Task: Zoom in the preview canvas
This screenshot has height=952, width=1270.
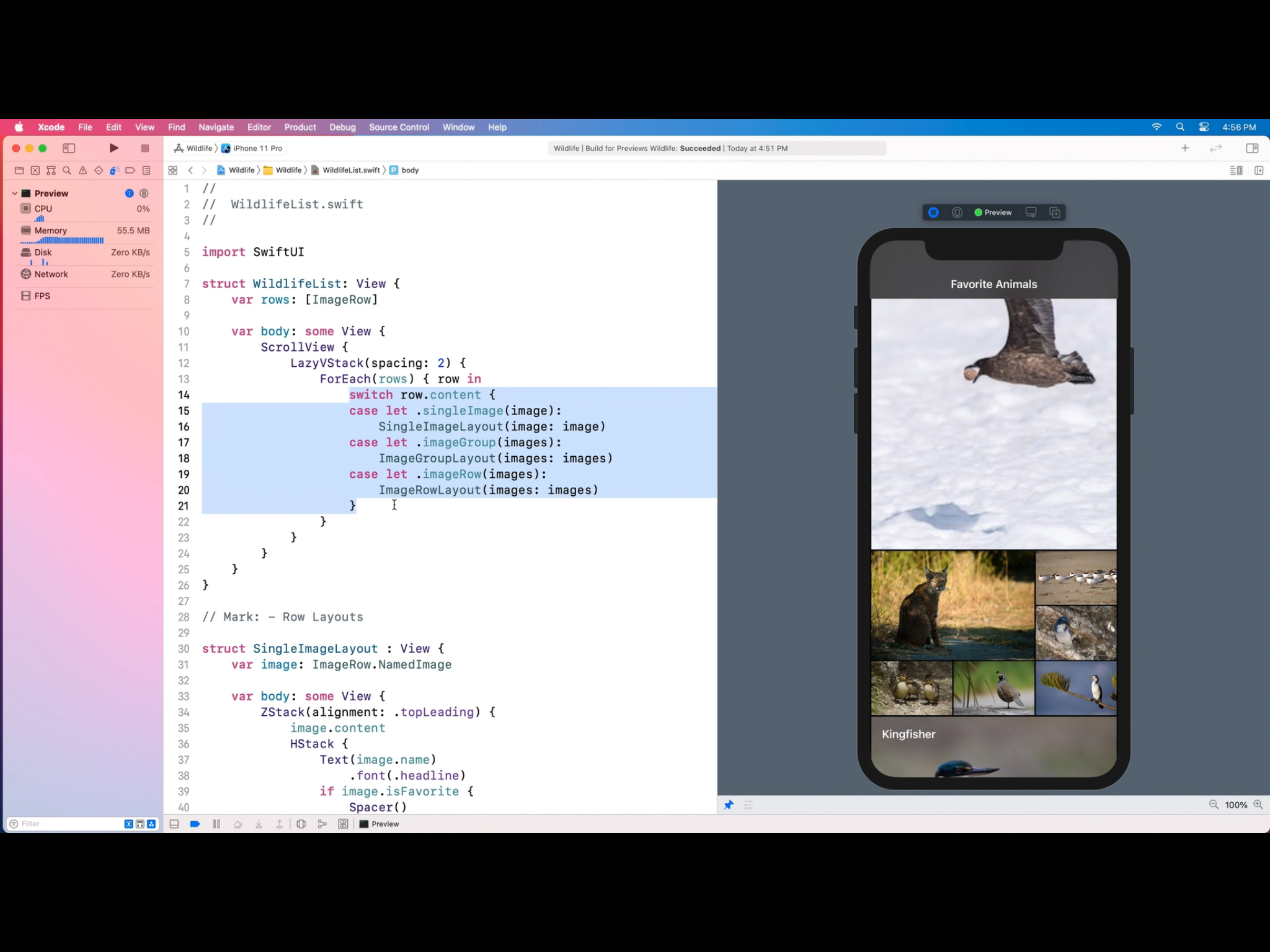Action: pos(1258,804)
